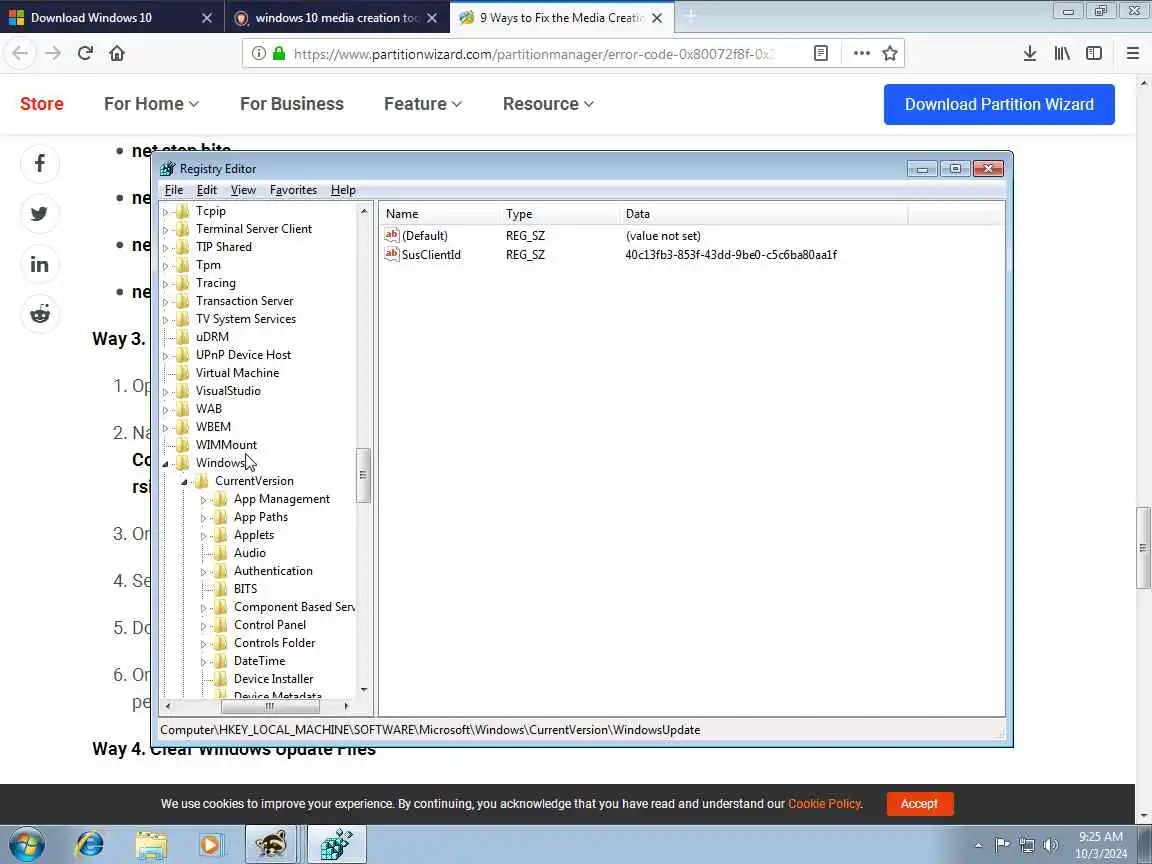The image size is (1152, 864).
Task: Click the Data column header
Action: point(764,214)
